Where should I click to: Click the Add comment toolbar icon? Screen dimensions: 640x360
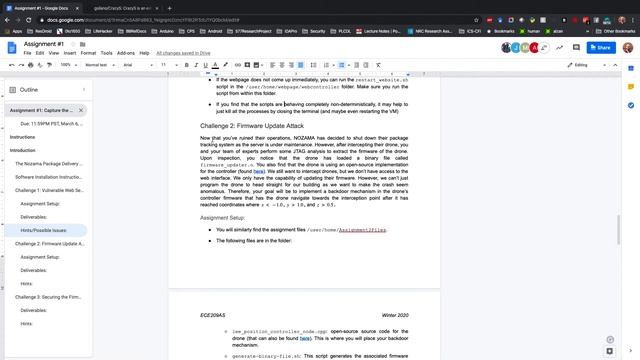click(x=247, y=65)
